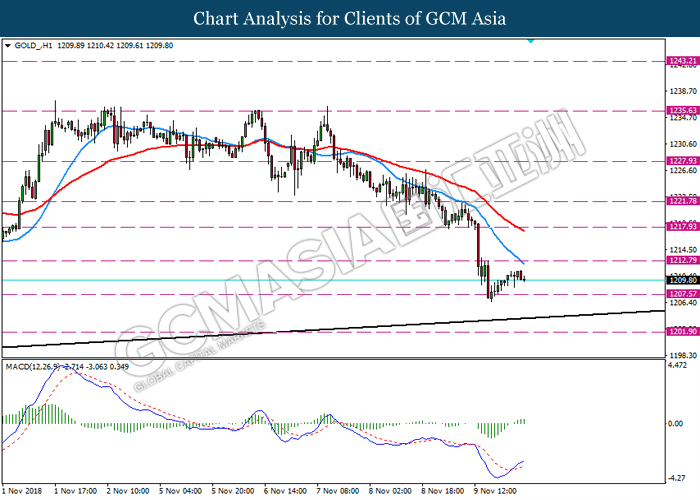Select the 1227.93 price level label

(683, 161)
